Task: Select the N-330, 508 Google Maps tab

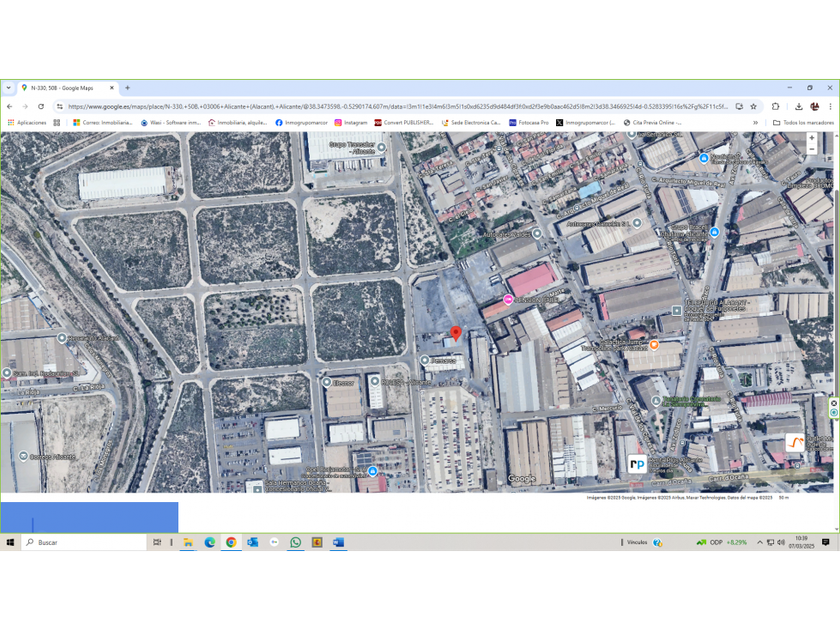Action: (66, 88)
